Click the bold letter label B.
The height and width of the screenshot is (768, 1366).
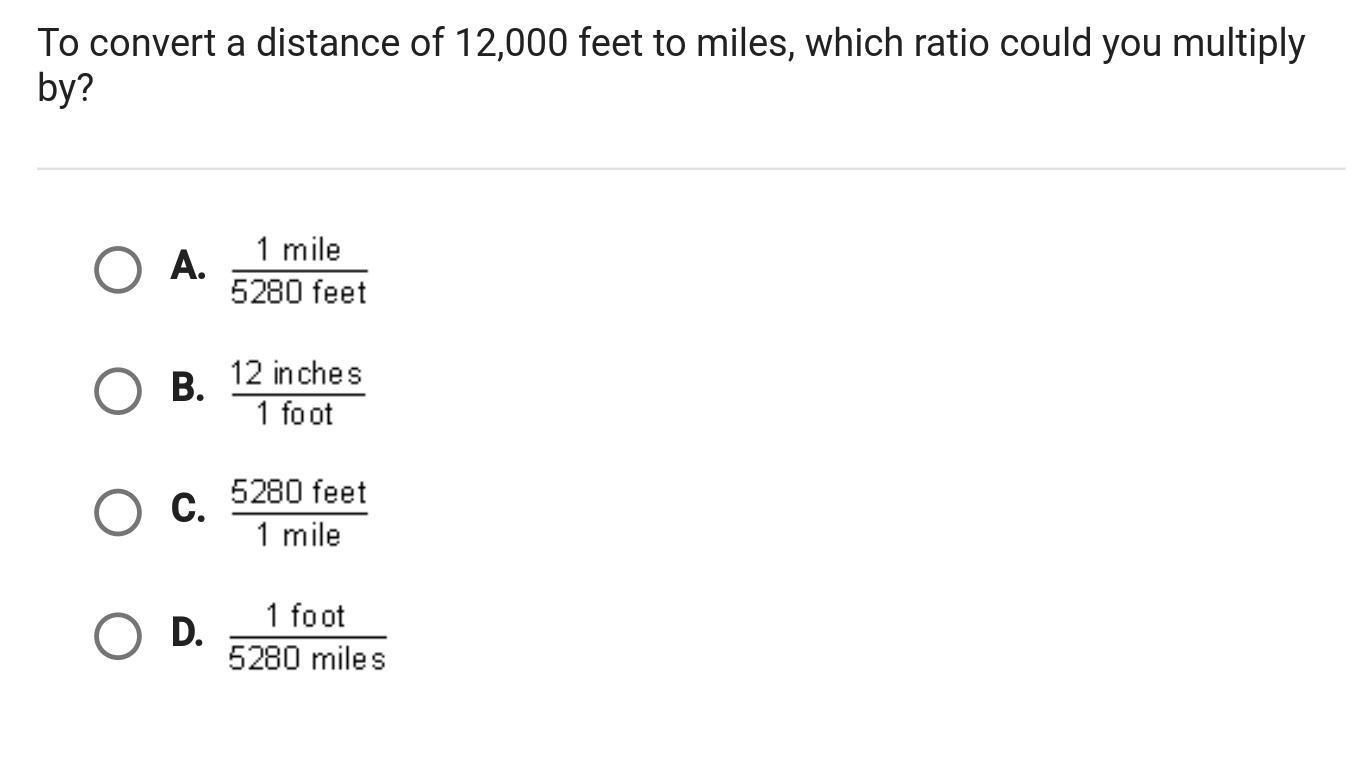pyautogui.click(x=187, y=388)
